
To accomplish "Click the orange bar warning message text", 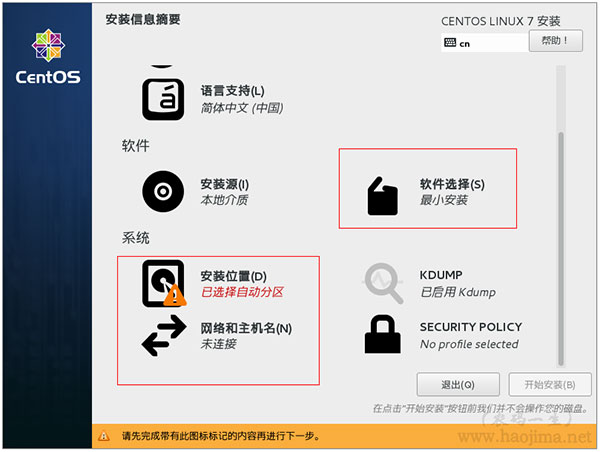I will pos(221,436).
